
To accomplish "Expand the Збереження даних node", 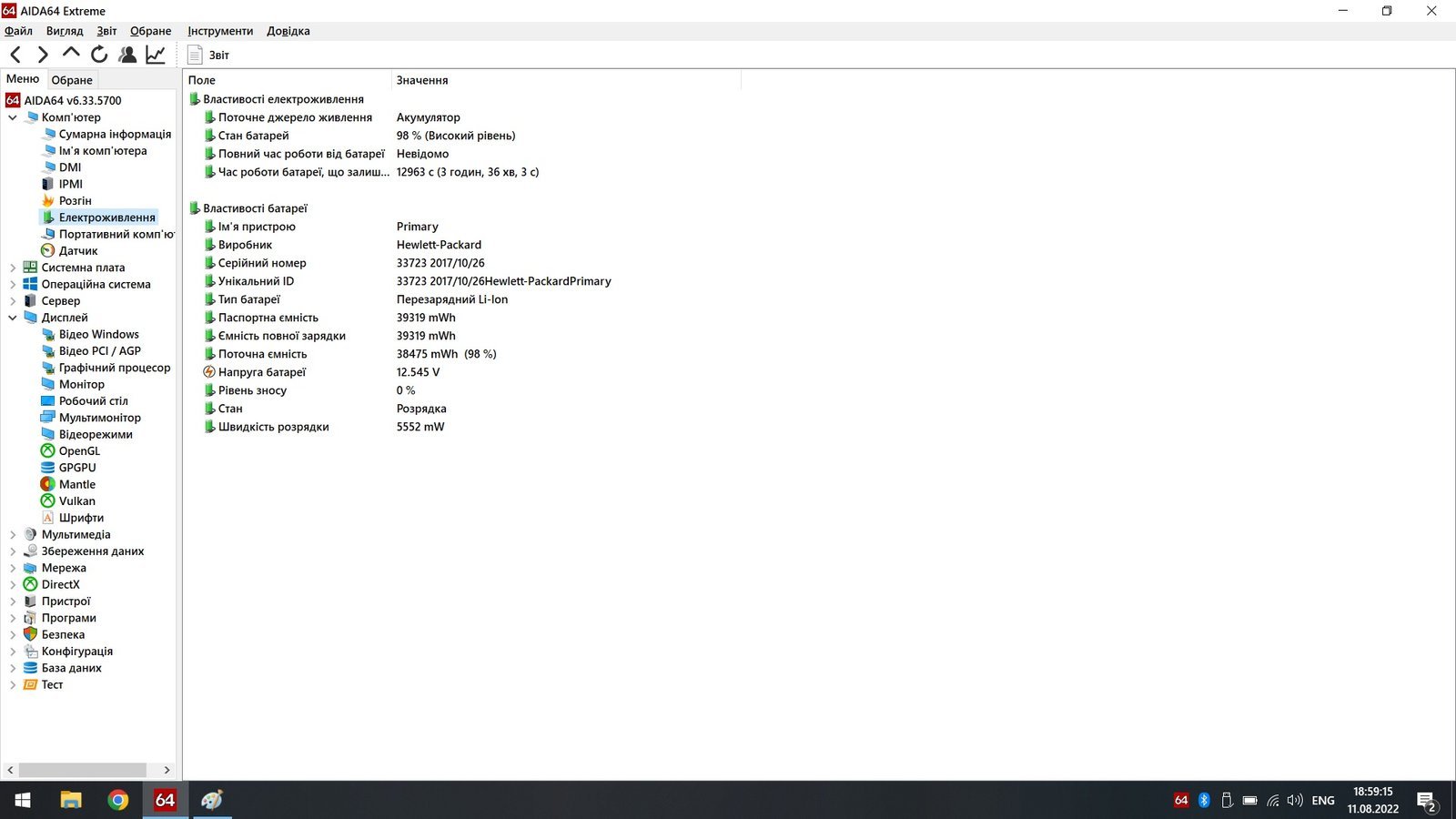I will coord(13,551).
